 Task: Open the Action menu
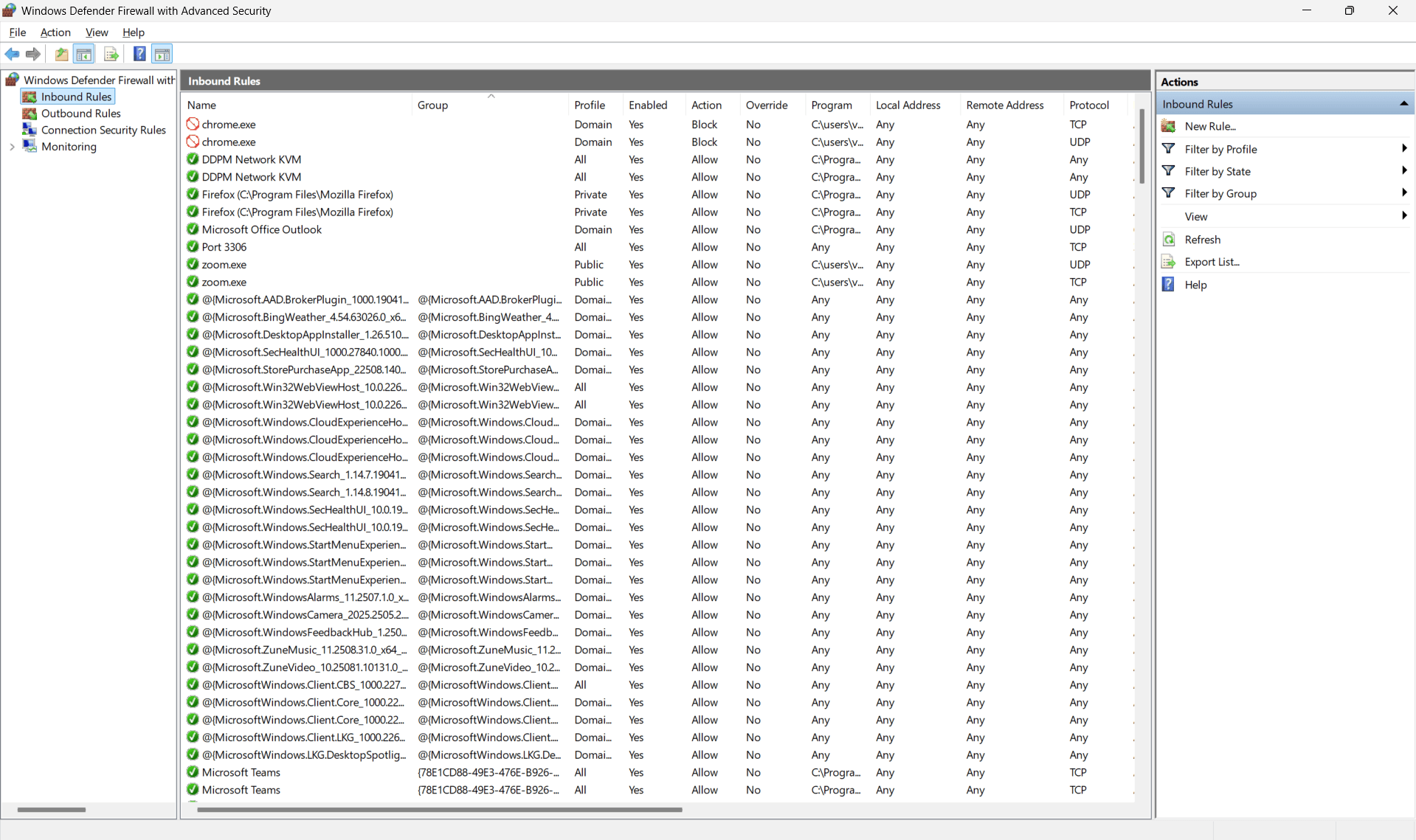tap(55, 32)
